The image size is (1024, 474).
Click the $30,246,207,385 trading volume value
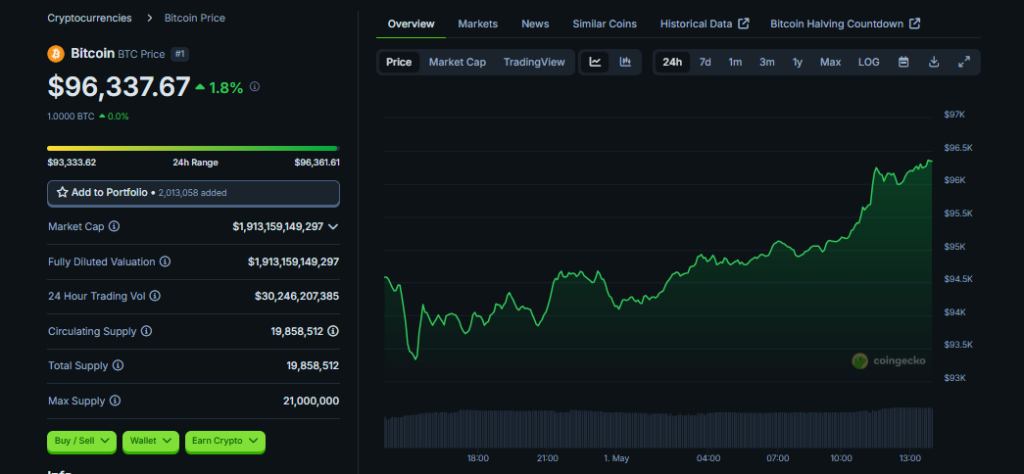pyautogui.click(x=296, y=296)
